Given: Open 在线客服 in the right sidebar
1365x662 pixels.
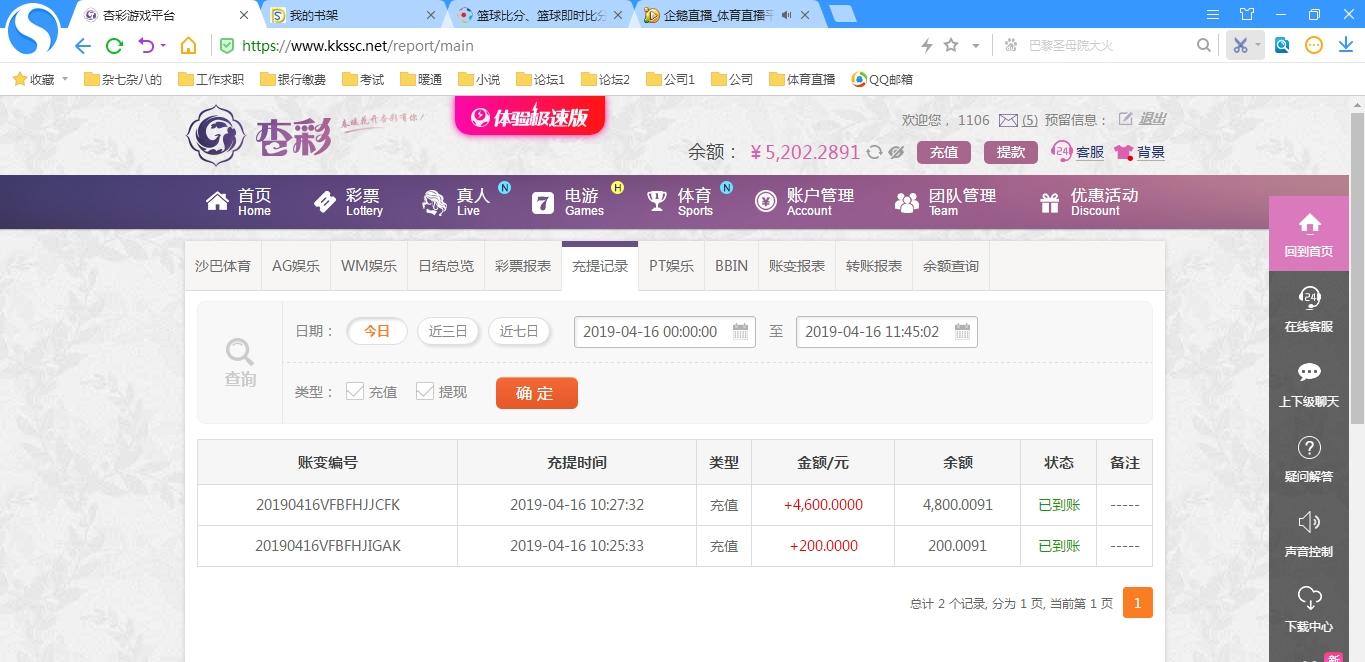Looking at the screenshot, I should pyautogui.click(x=1309, y=309).
